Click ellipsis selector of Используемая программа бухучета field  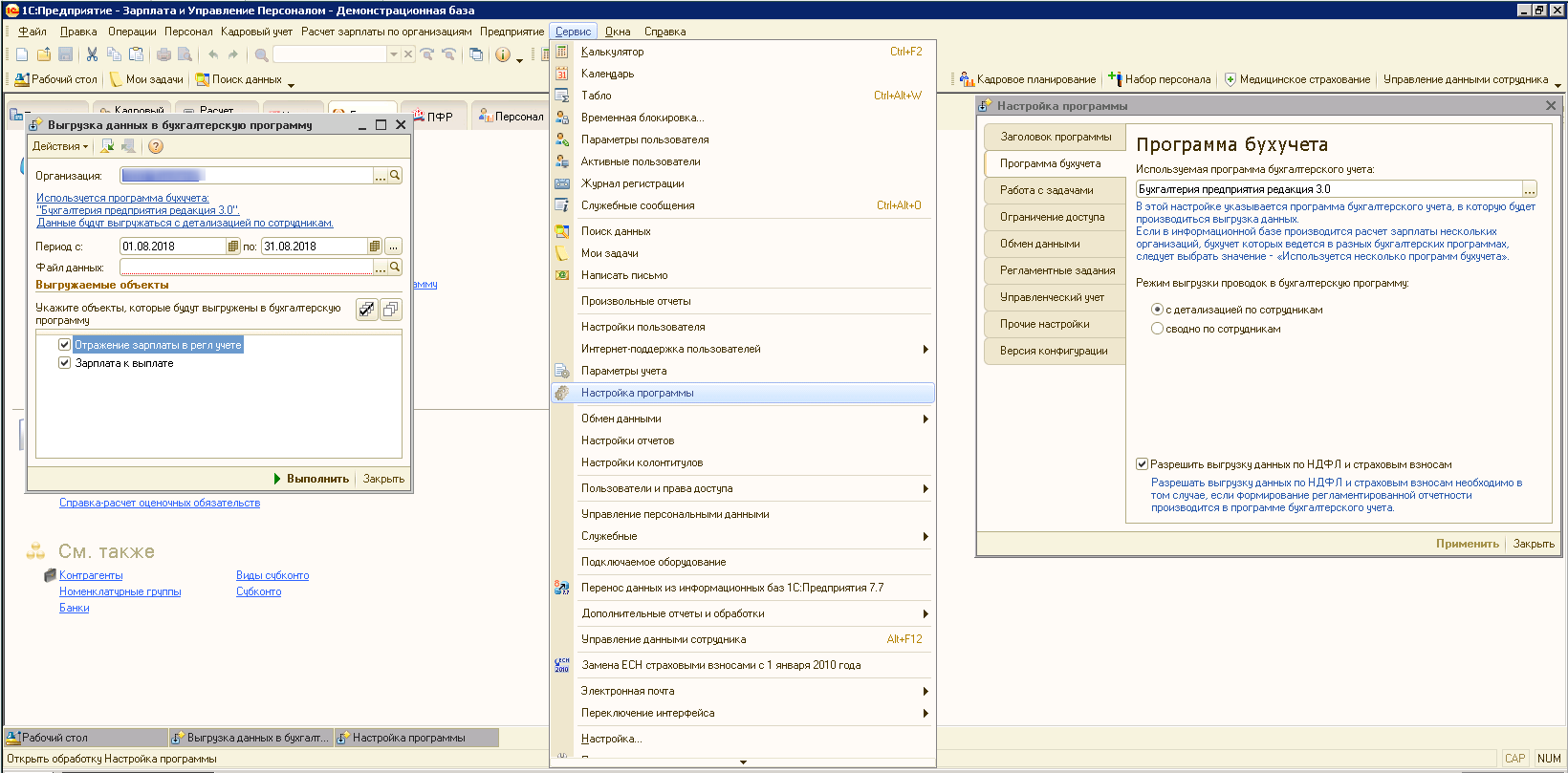[1530, 189]
